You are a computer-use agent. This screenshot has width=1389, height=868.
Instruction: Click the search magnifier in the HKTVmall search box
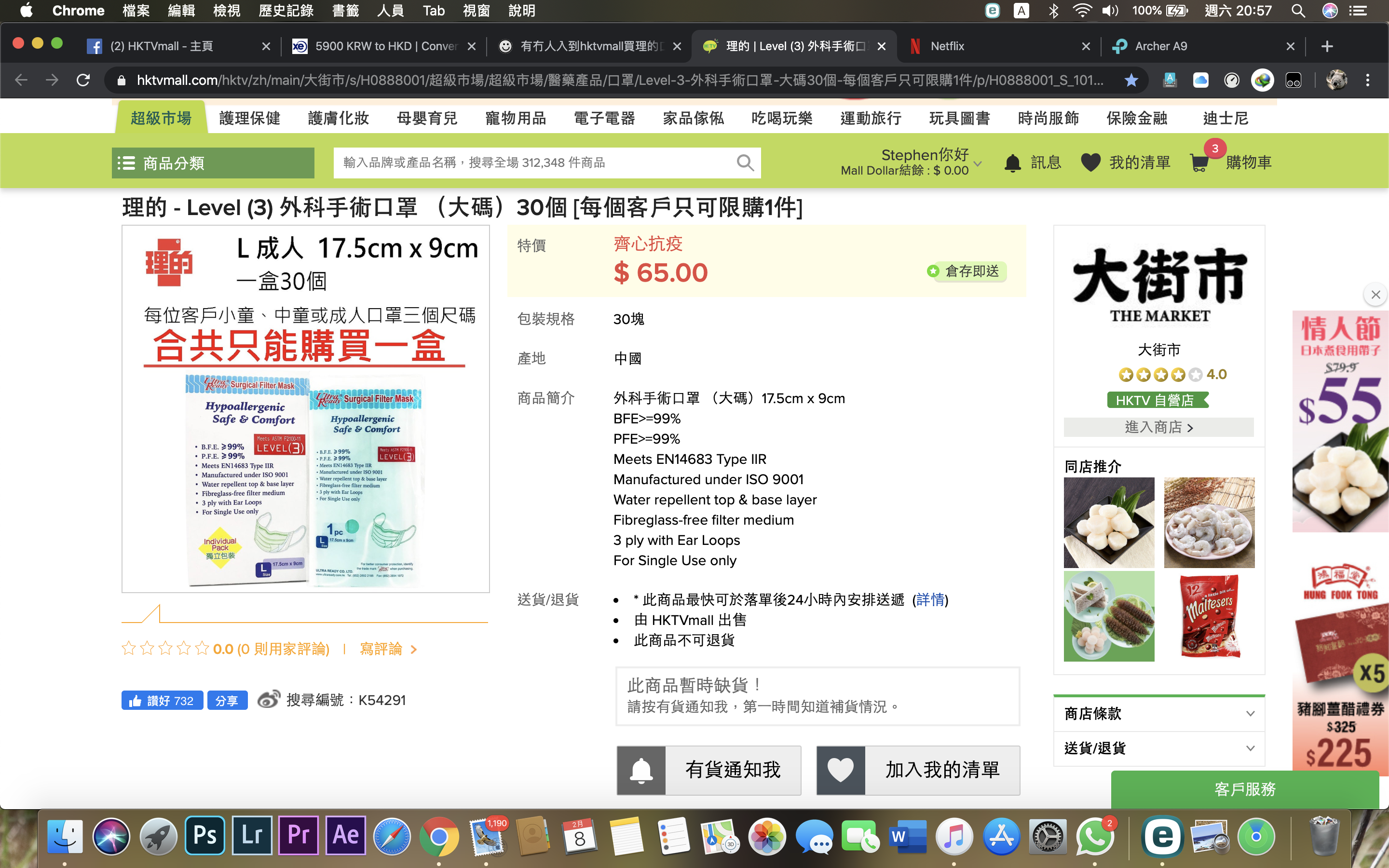[745, 163]
